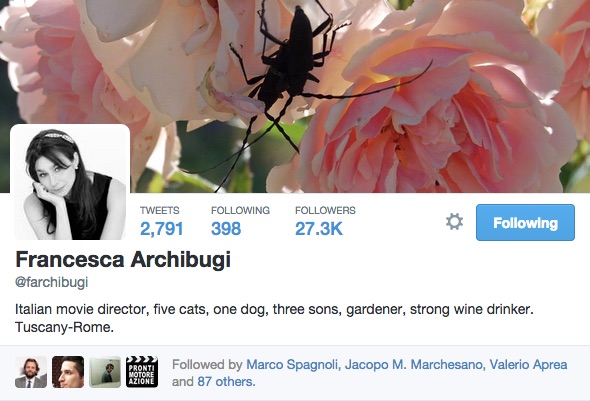Click the bearded man in suit avatar
The width and height of the screenshot is (590, 401).
[x=31, y=372]
